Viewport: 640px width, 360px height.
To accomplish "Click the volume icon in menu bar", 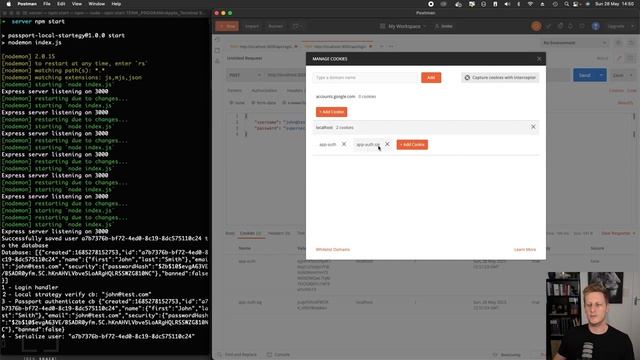I will 507,4.
